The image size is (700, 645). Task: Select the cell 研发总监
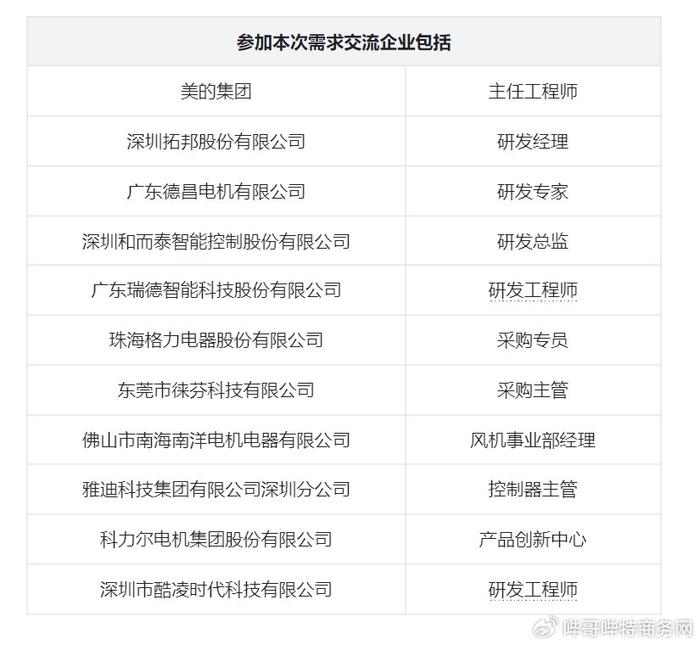pos(533,241)
